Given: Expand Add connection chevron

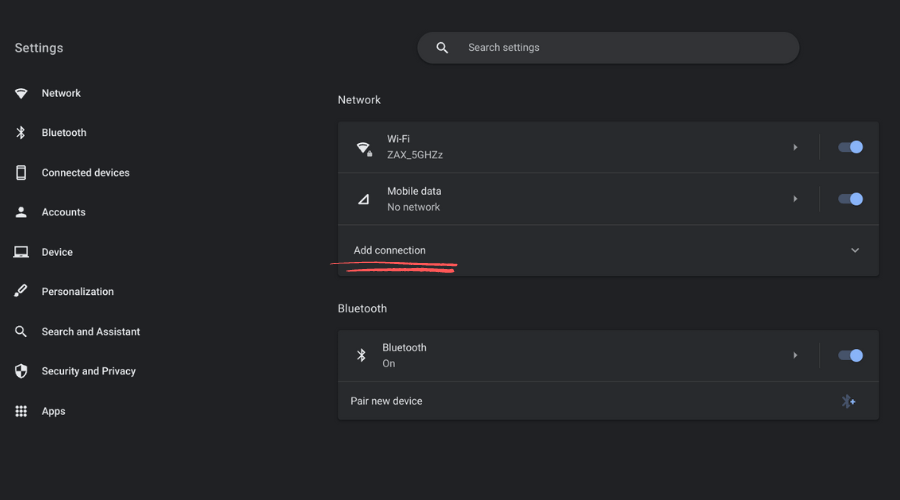Looking at the screenshot, I should [855, 250].
